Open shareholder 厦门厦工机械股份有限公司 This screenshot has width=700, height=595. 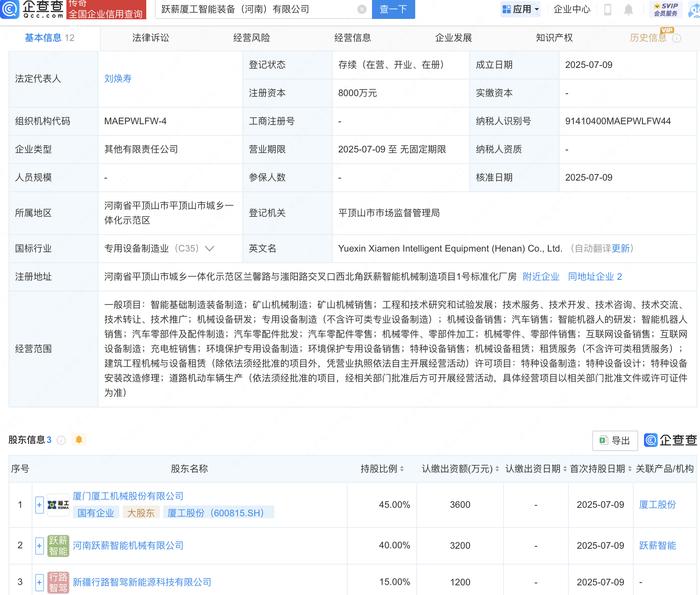tap(128, 496)
